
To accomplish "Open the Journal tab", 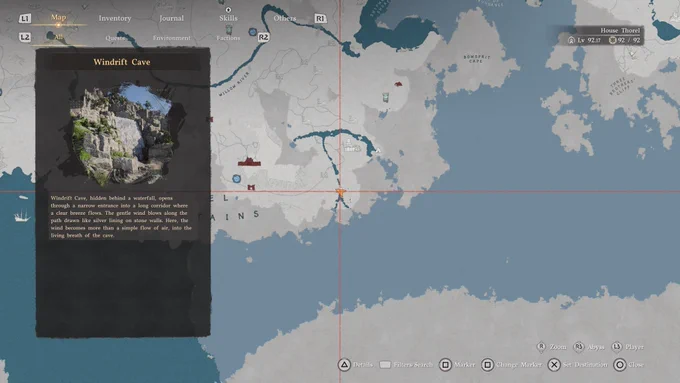I will 171,18.
